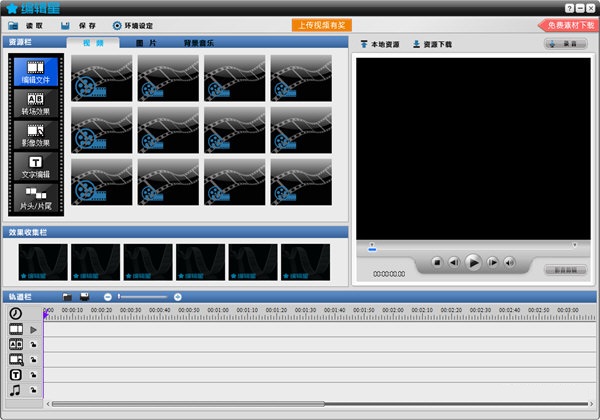Click the preview seek bar end marker
This screenshot has height=420, width=600.
pos(574,245)
